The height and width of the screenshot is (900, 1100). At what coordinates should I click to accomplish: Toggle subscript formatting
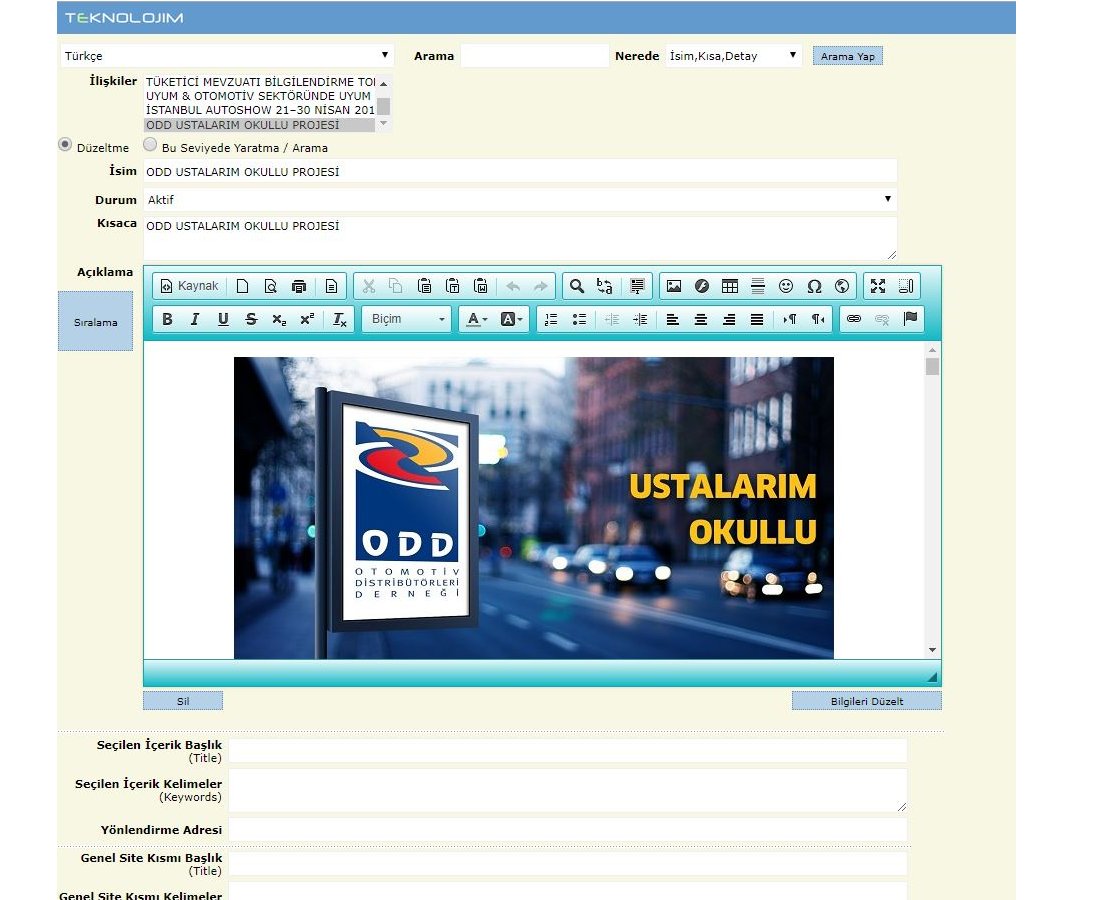tap(279, 319)
